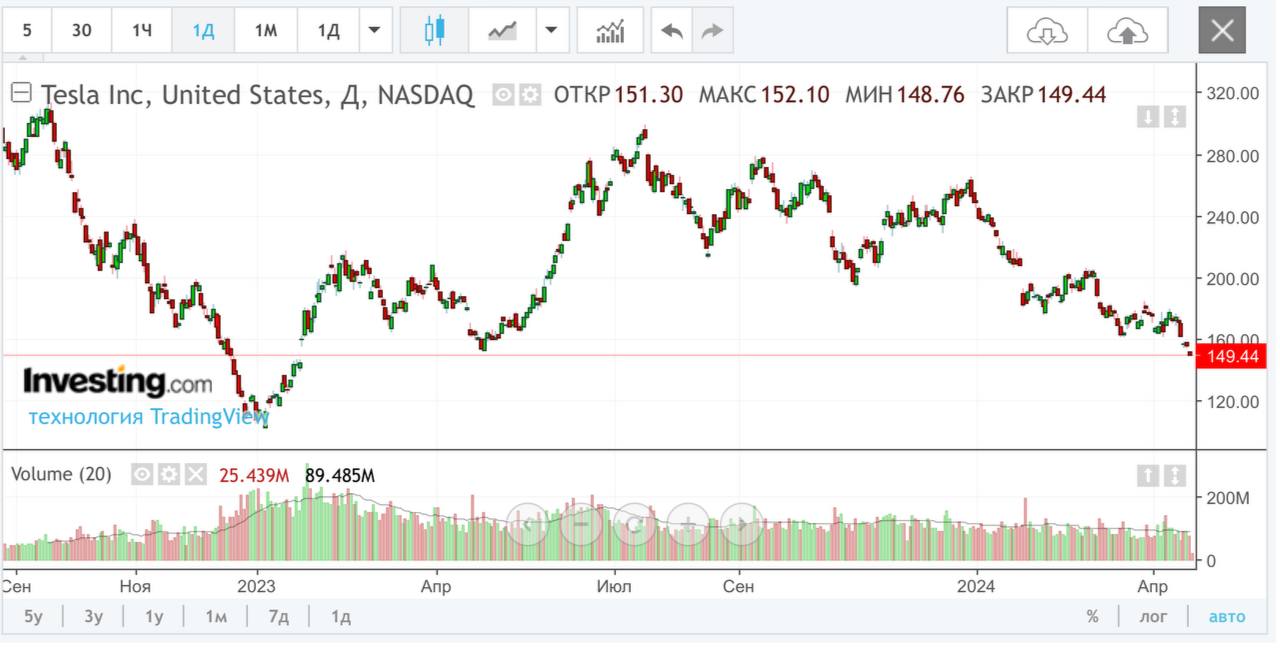
Task: Expand the timeframe interval dropdown arrow
Action: click(374, 30)
